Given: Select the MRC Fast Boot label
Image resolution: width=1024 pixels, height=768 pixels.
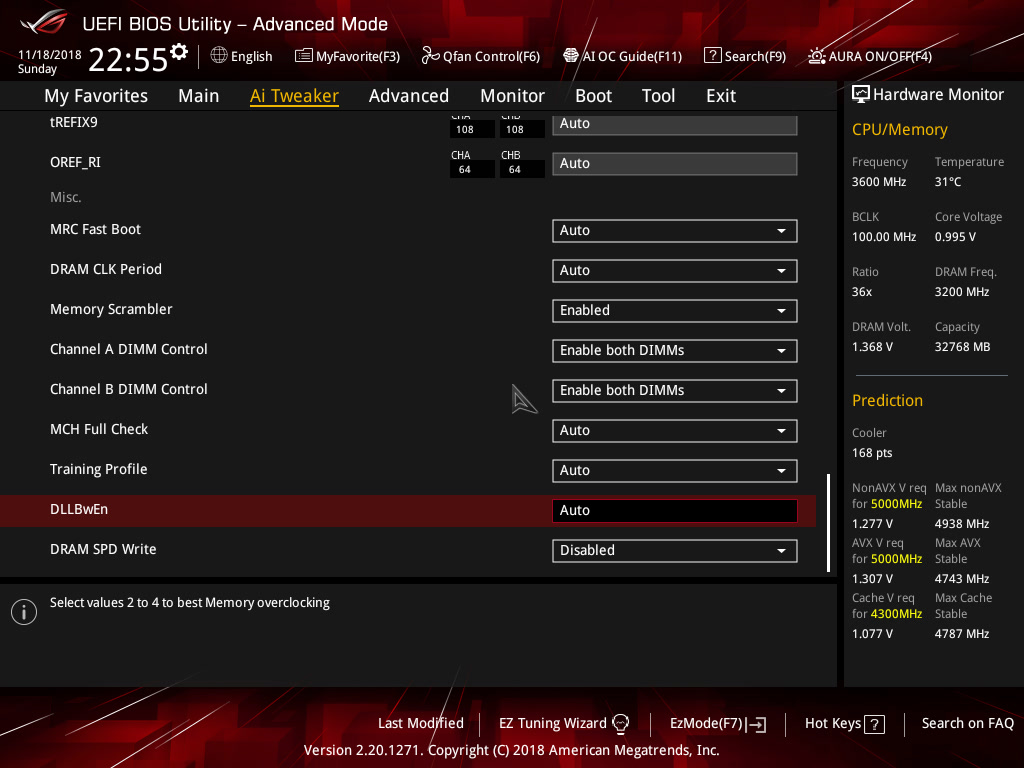Looking at the screenshot, I should click(x=95, y=229).
